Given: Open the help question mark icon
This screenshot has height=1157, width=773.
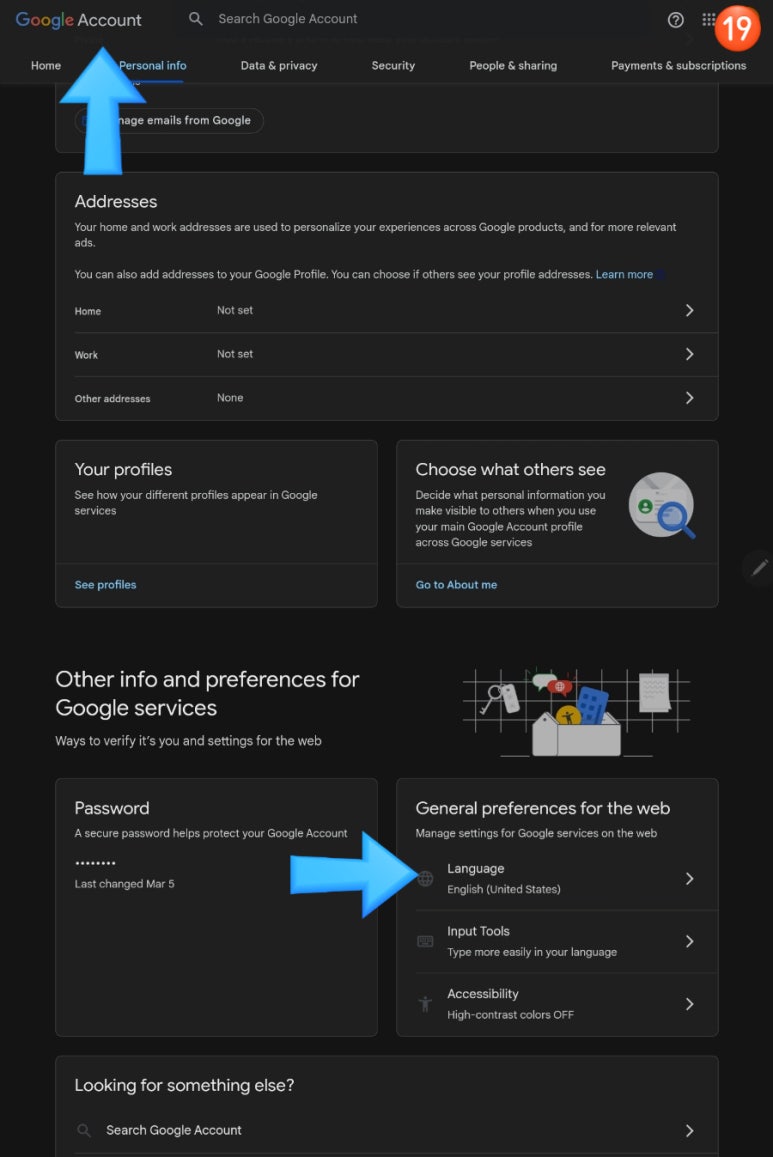Looking at the screenshot, I should click(x=675, y=20).
